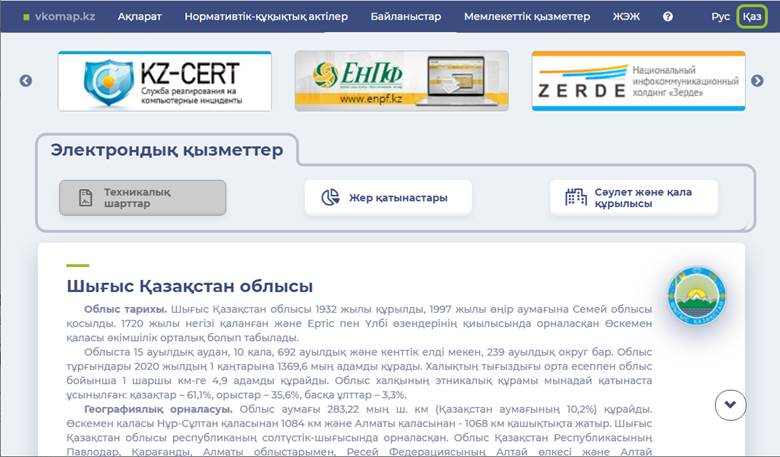Open the Мемлекеттік қызметтер menu
Screen dimensions: 780x457
[527, 17]
